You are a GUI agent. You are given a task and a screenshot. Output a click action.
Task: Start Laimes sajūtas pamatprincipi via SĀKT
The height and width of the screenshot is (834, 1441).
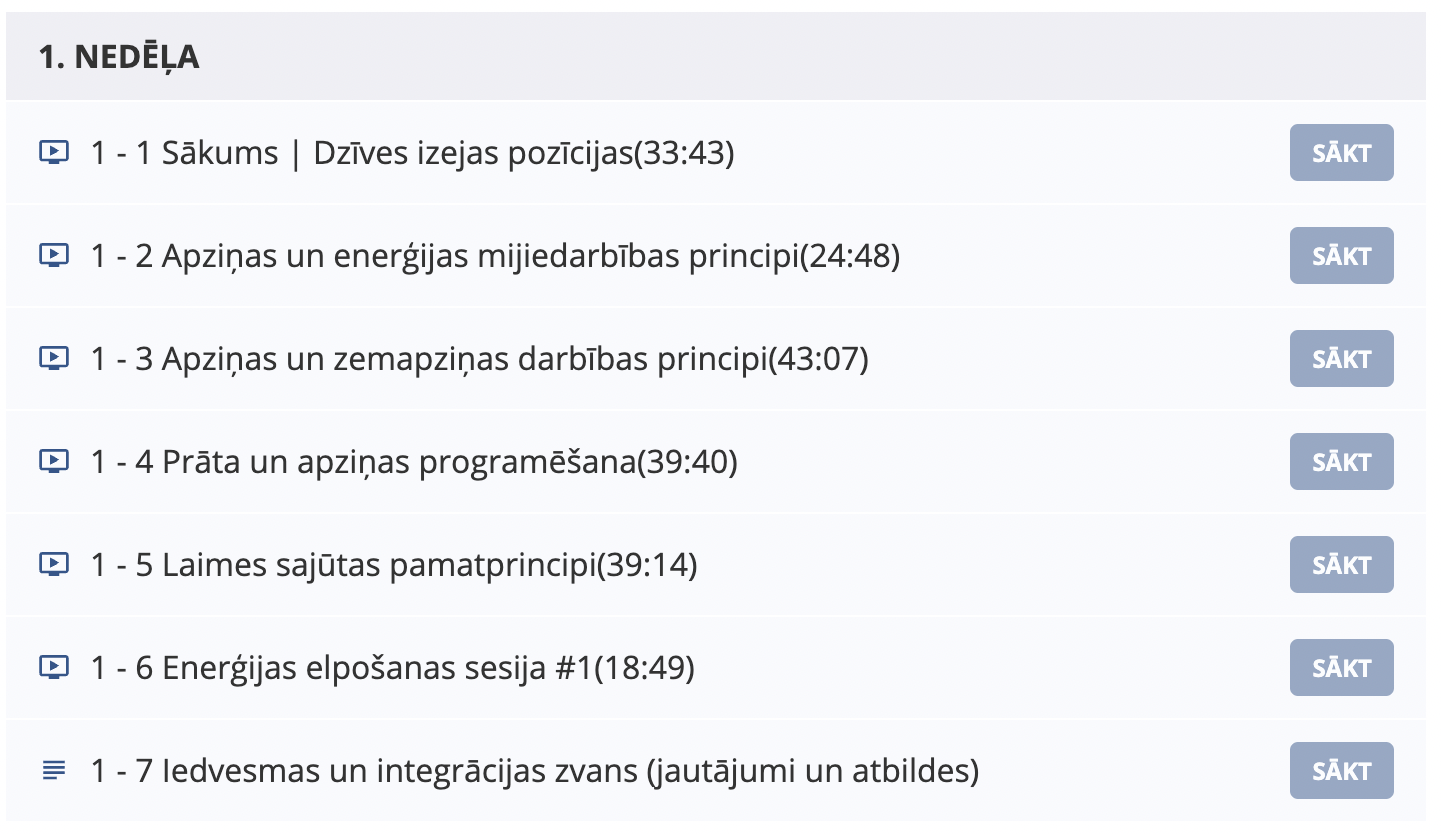(1341, 565)
